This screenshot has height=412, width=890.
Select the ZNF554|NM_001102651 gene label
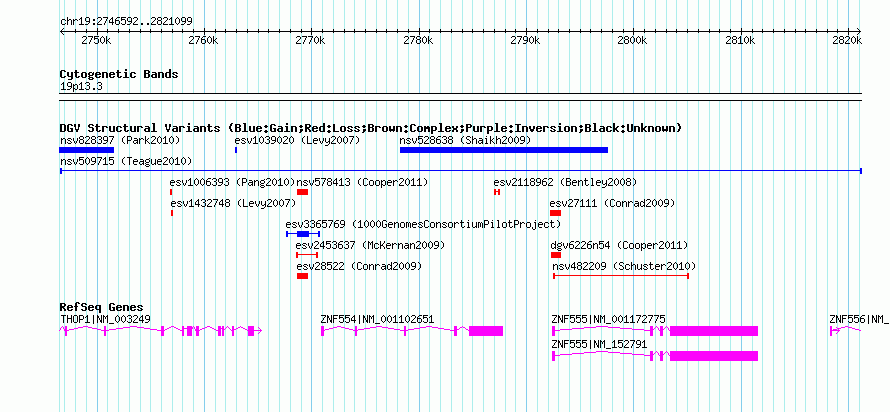click(x=377, y=319)
